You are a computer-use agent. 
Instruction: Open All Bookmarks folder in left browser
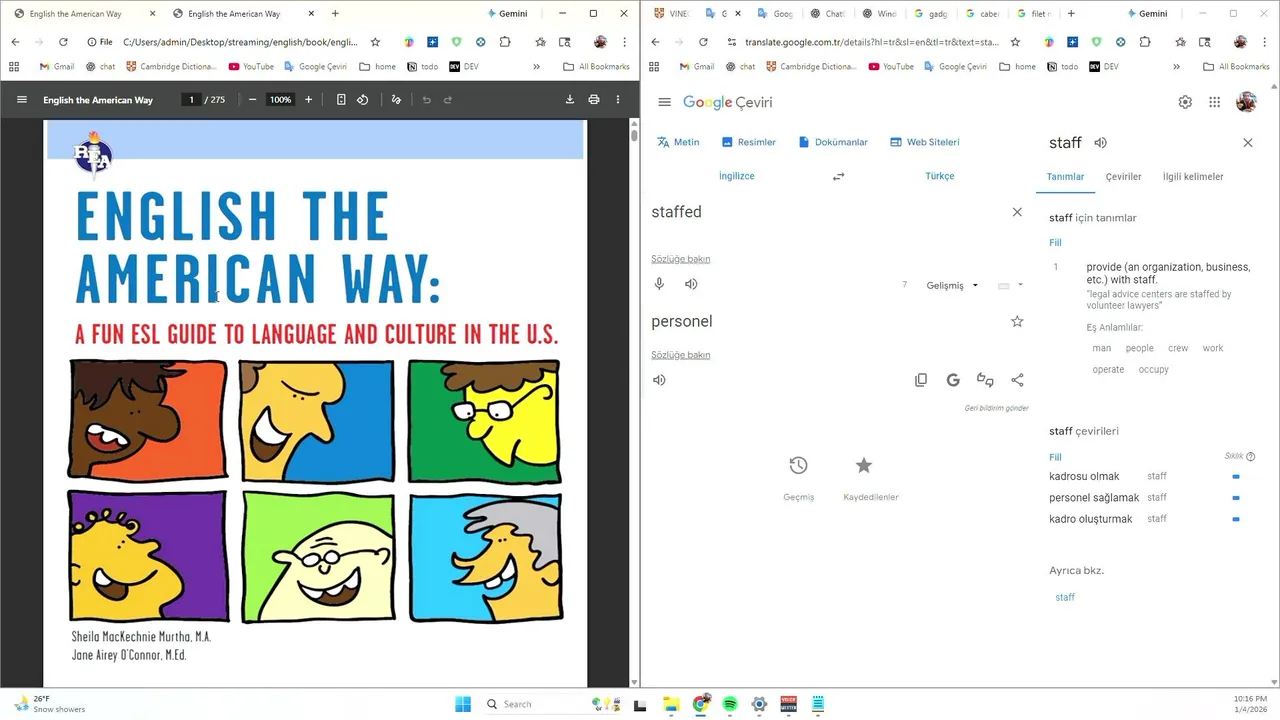coord(596,67)
